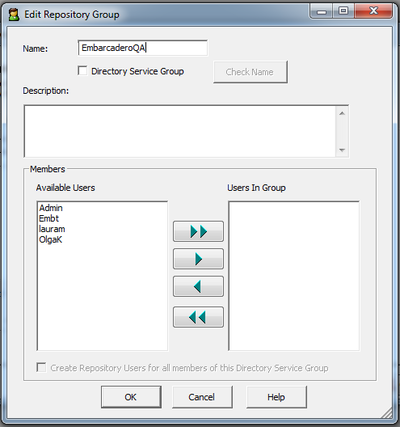400x427 pixels.
Task: Click the empty Users In Group list
Action: pyautogui.click(x=294, y=276)
